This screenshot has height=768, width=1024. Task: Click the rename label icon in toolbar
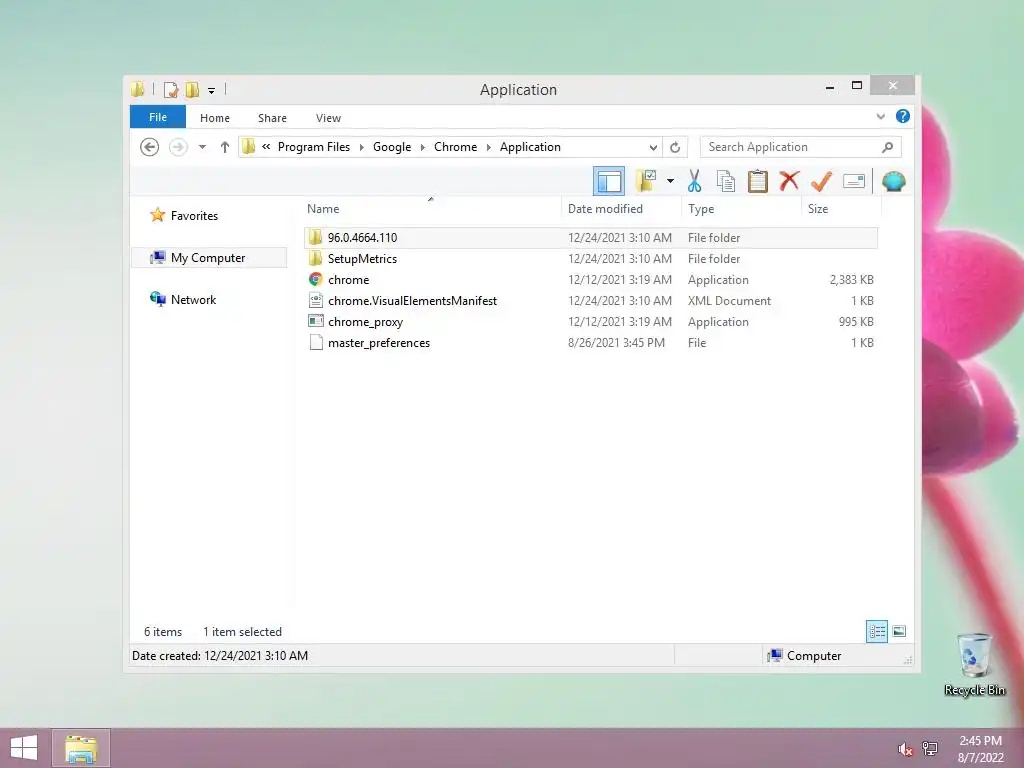point(854,181)
